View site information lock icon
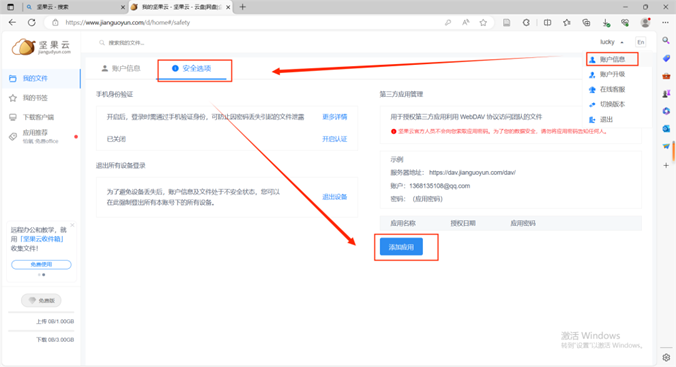The height and width of the screenshot is (367, 676). click(55, 22)
